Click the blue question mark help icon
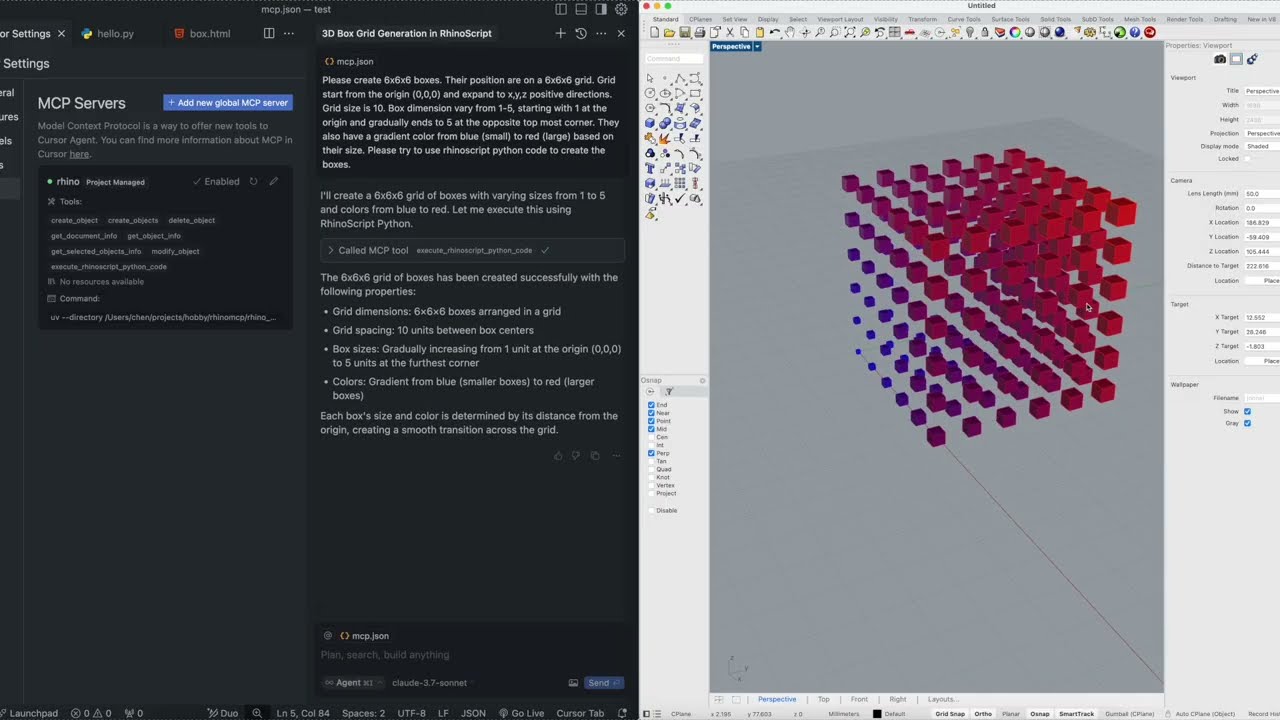 point(1135,32)
